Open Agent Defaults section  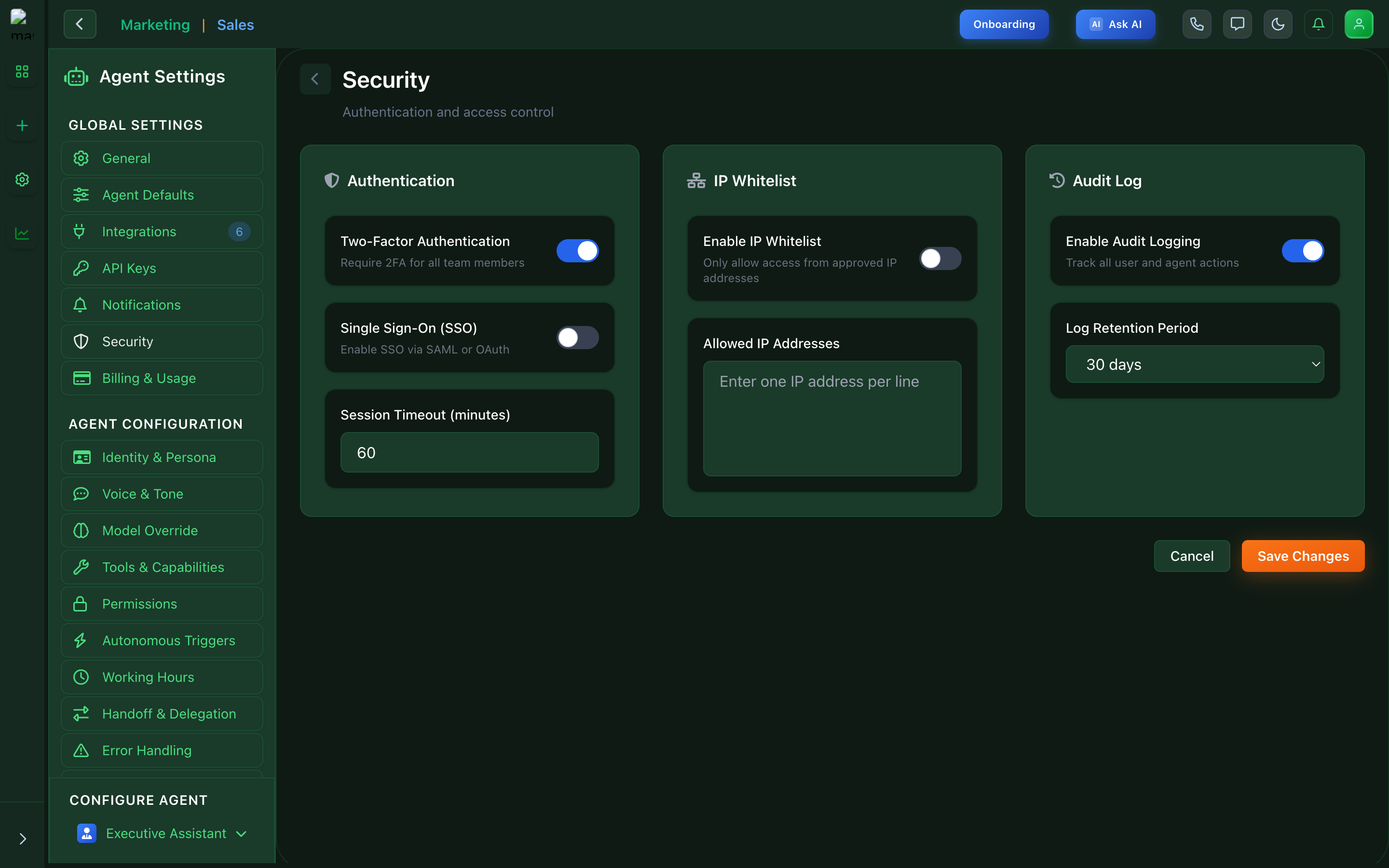point(162,195)
